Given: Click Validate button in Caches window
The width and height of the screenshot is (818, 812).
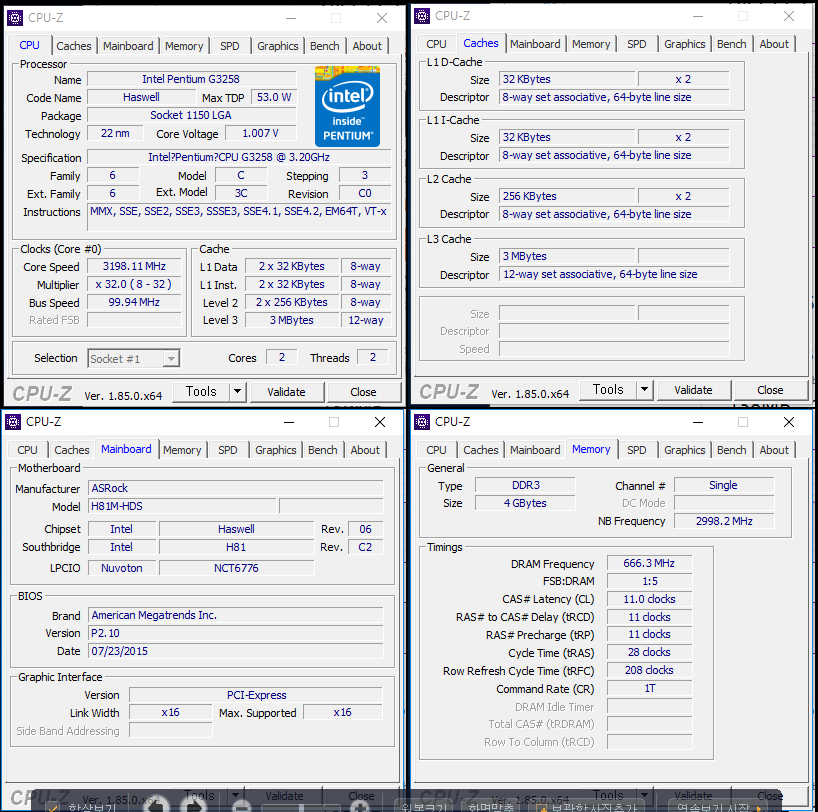Looking at the screenshot, I should click(x=693, y=390).
